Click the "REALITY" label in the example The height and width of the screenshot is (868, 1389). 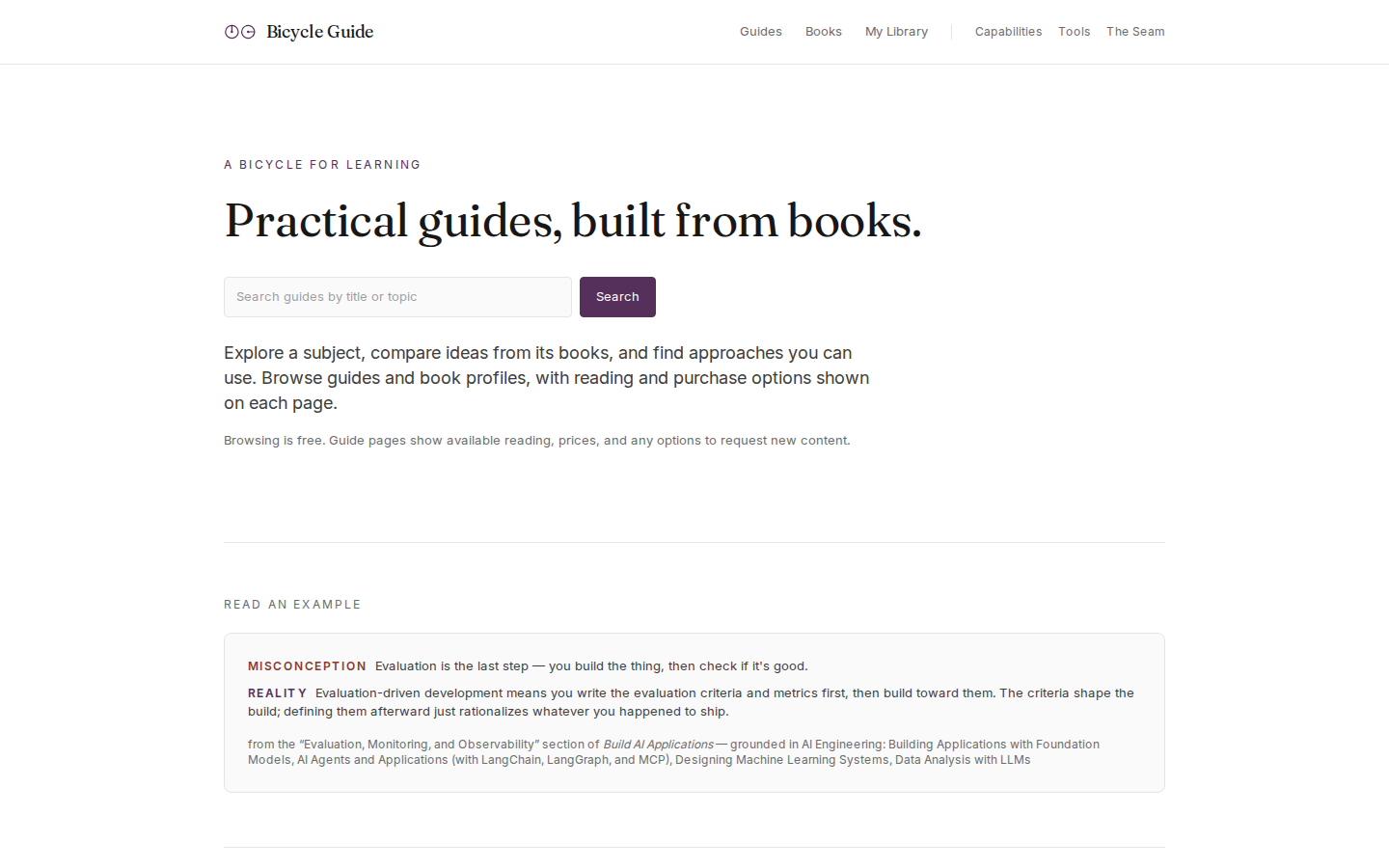pos(277,693)
